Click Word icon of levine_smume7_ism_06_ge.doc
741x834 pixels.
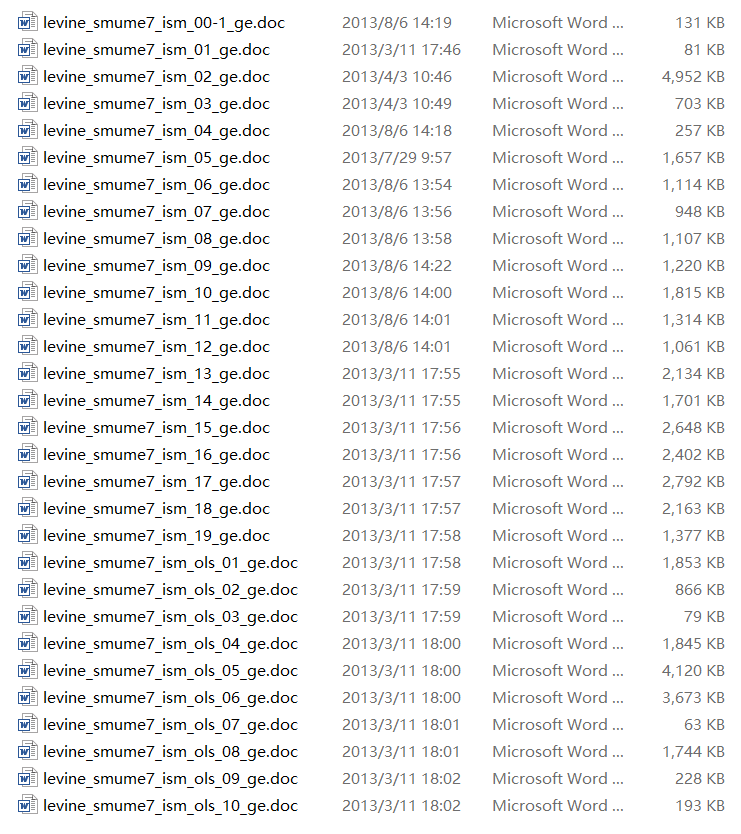pyautogui.click(x=28, y=185)
